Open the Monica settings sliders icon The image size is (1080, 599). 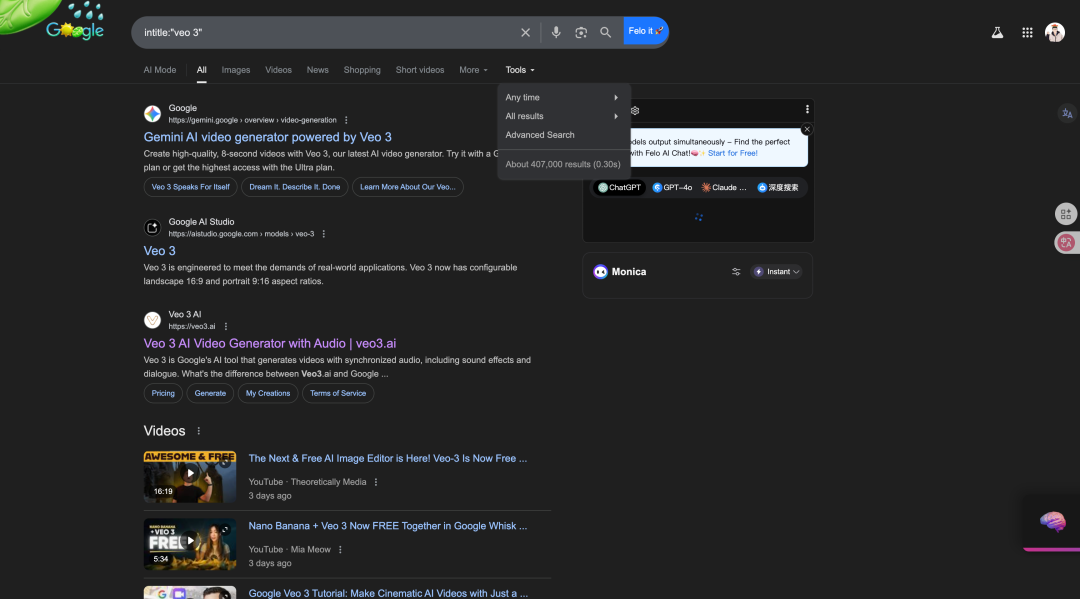pyautogui.click(x=736, y=272)
